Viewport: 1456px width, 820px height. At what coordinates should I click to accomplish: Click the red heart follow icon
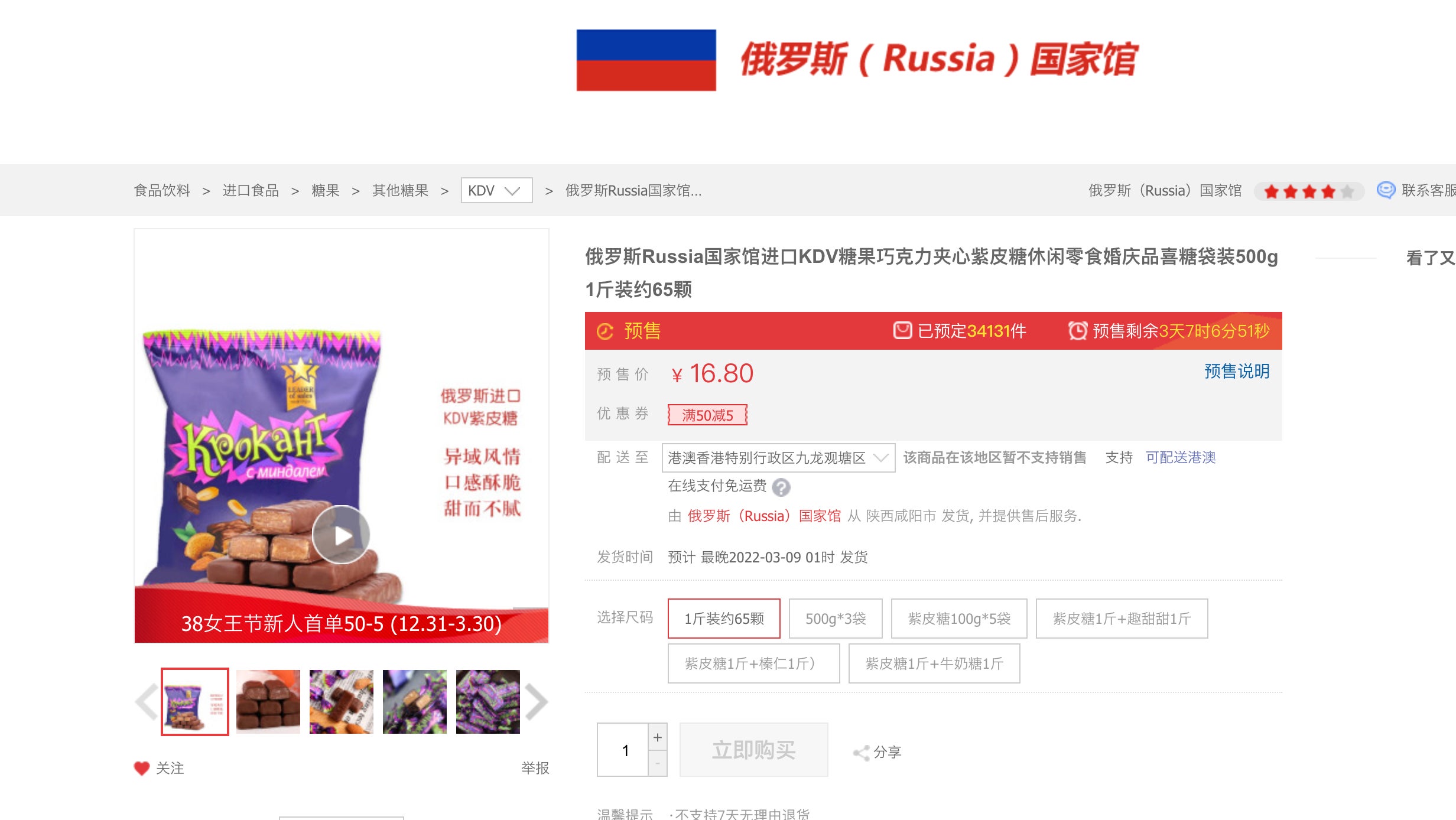pos(142,768)
